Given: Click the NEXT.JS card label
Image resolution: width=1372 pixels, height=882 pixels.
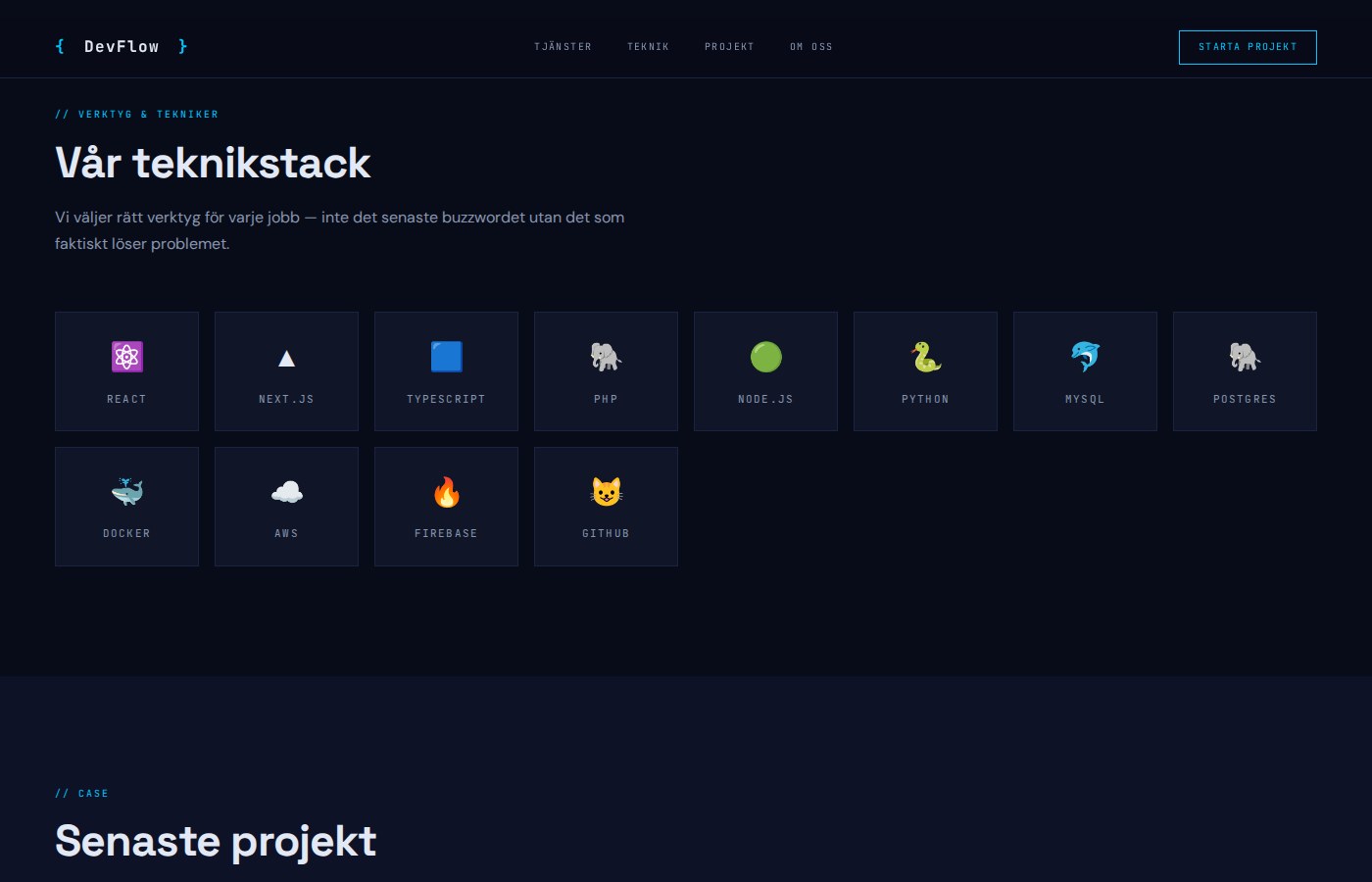Looking at the screenshot, I should (x=286, y=399).
